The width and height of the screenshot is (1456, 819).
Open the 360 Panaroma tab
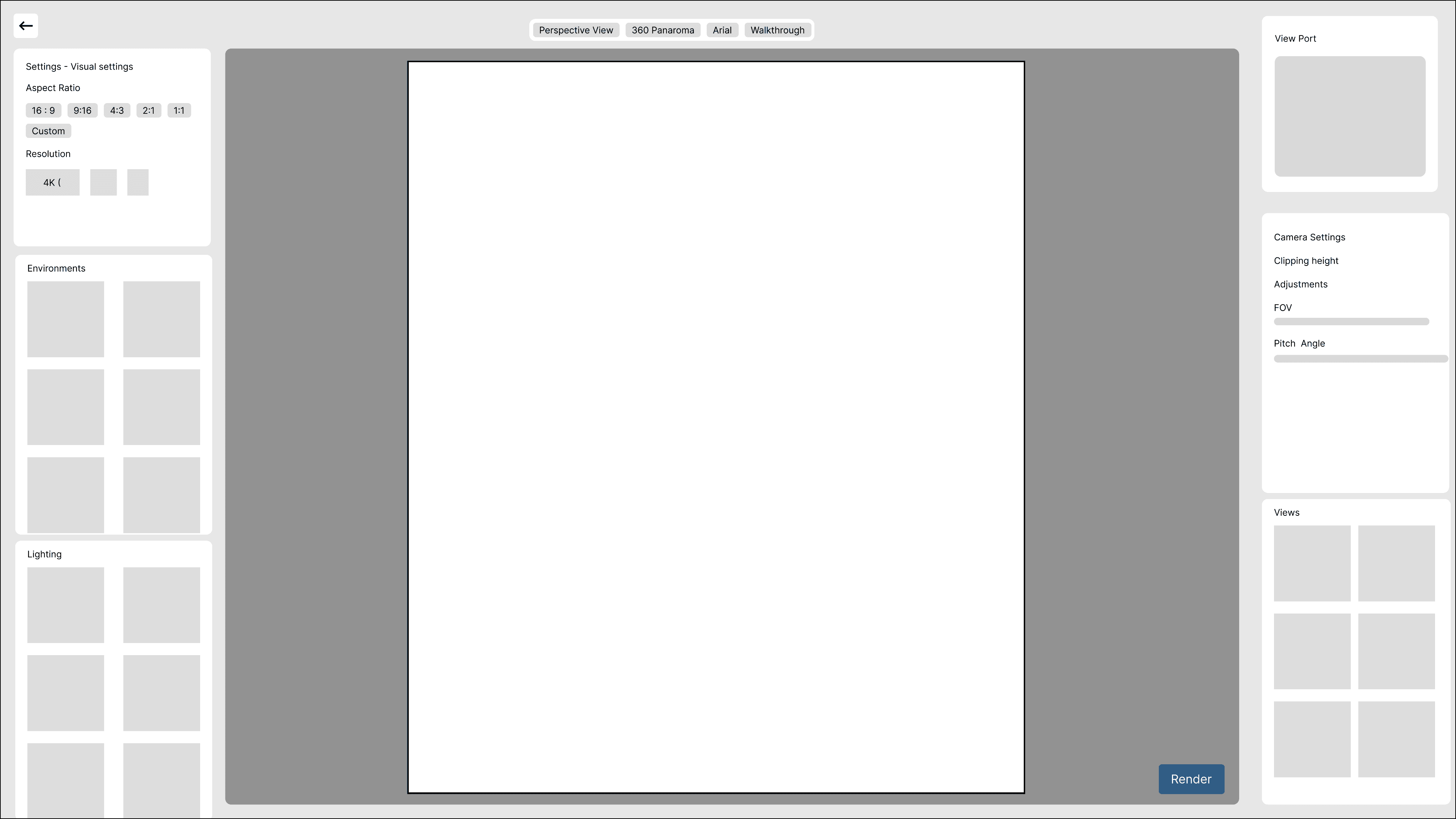coord(663,31)
